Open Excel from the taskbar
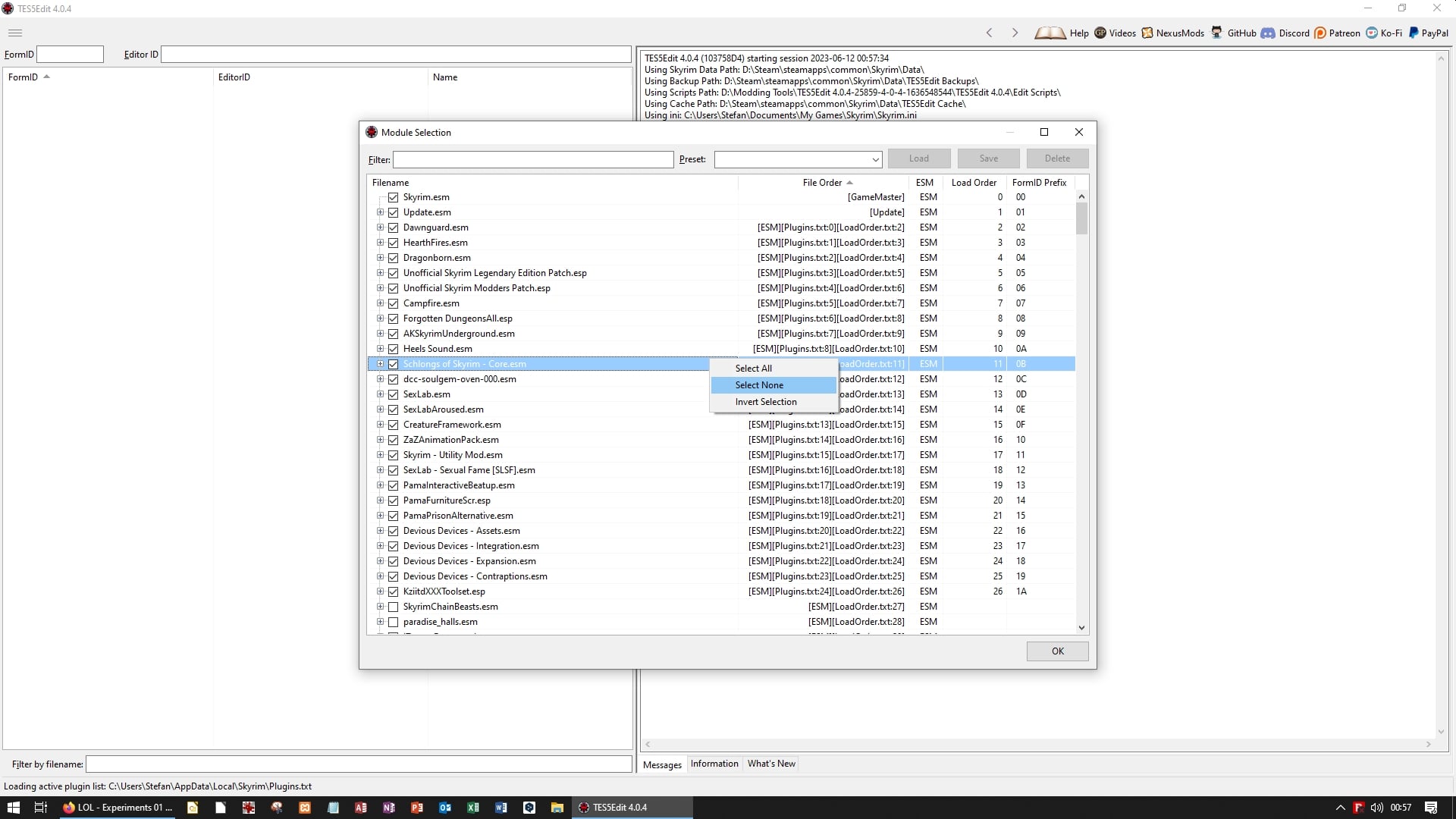 coord(473,808)
